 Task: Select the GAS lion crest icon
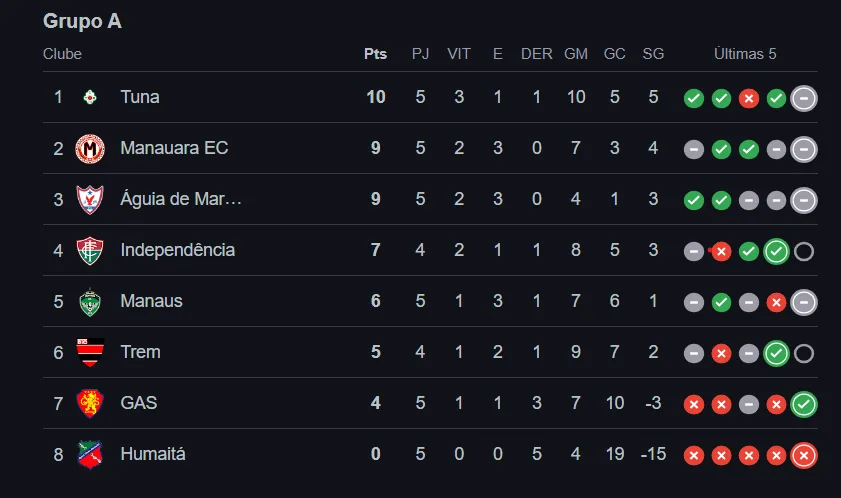(90, 404)
